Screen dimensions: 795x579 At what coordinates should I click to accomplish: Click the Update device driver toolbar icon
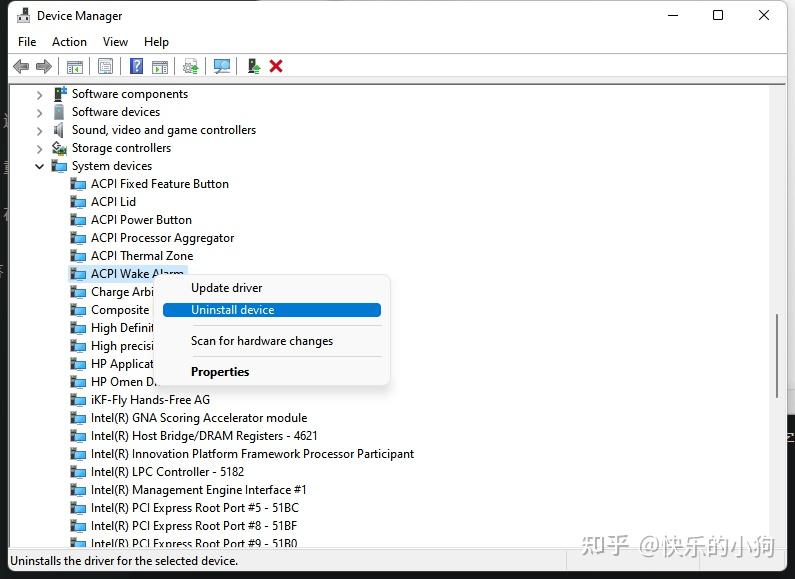(191, 66)
